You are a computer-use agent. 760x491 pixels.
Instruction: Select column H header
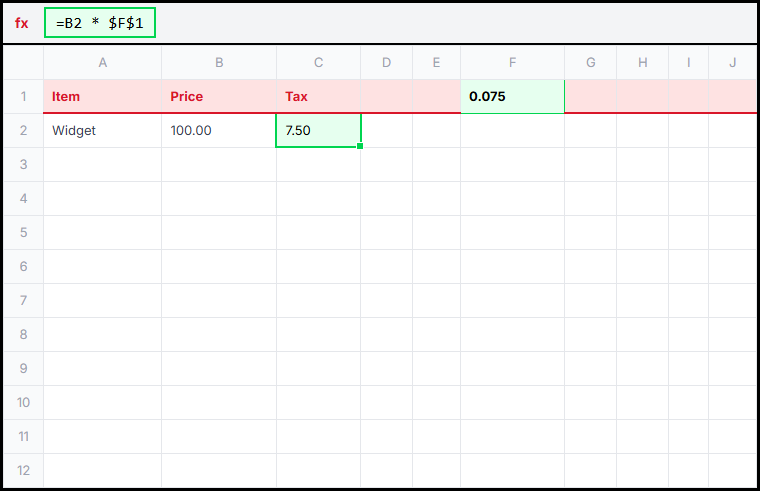[642, 63]
